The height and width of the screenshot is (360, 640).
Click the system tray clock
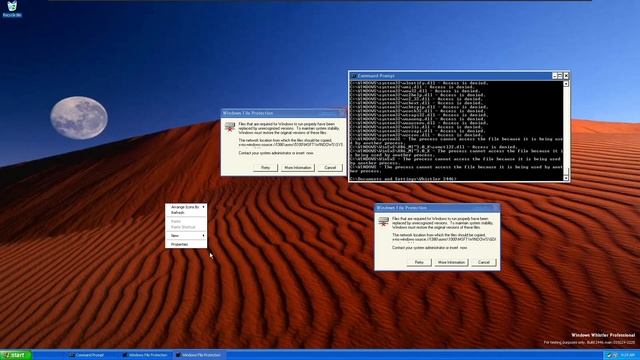[627, 356]
